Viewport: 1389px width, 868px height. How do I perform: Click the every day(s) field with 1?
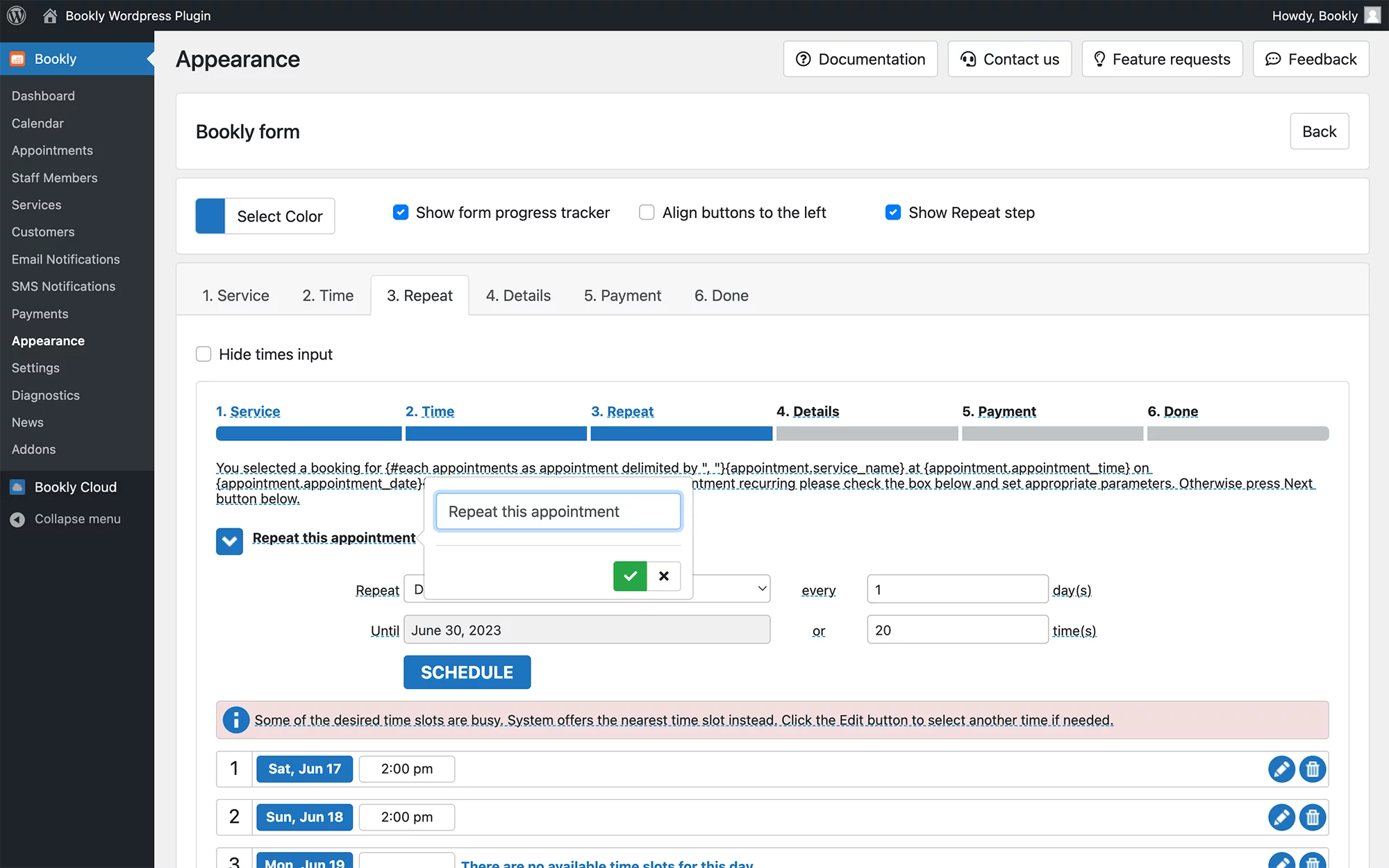pyautogui.click(x=958, y=589)
